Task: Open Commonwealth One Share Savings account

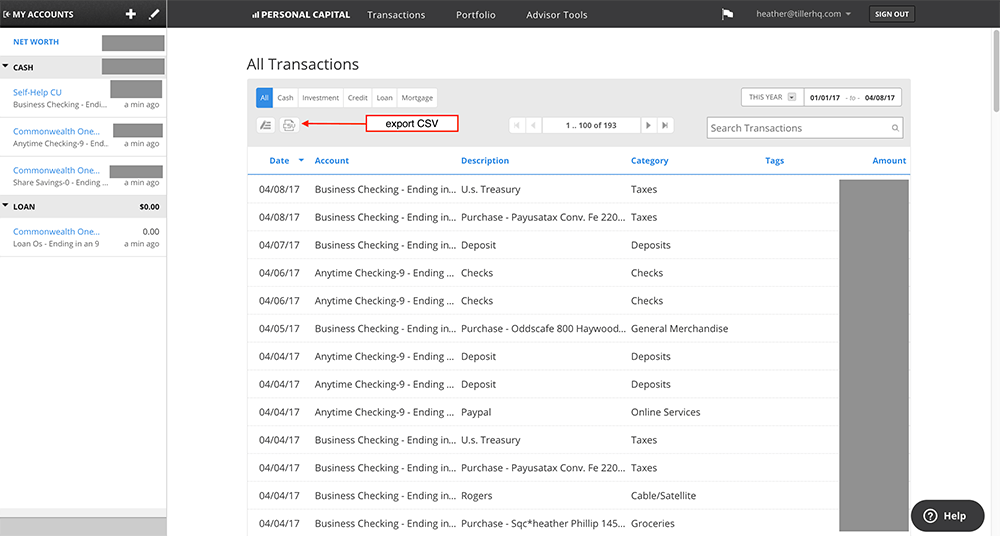Action: [x=56, y=170]
